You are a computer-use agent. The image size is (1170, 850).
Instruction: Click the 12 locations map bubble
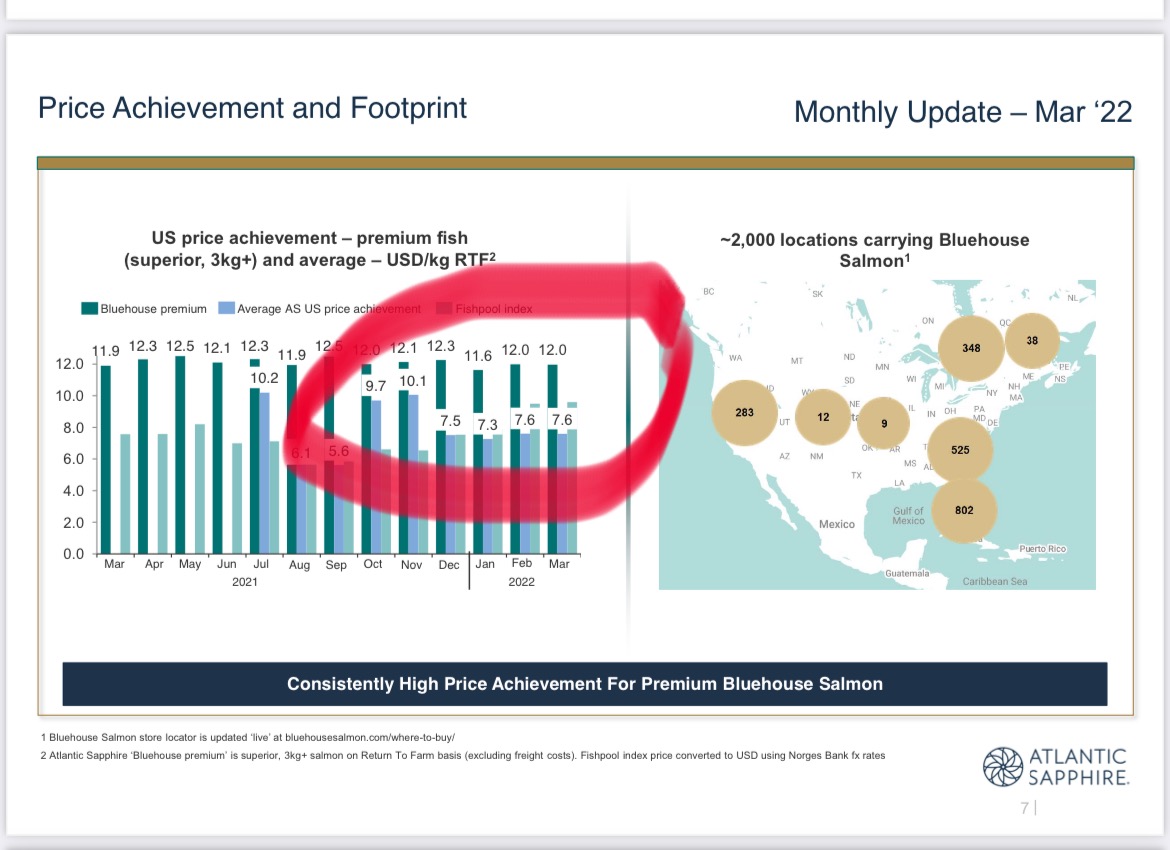tap(823, 416)
